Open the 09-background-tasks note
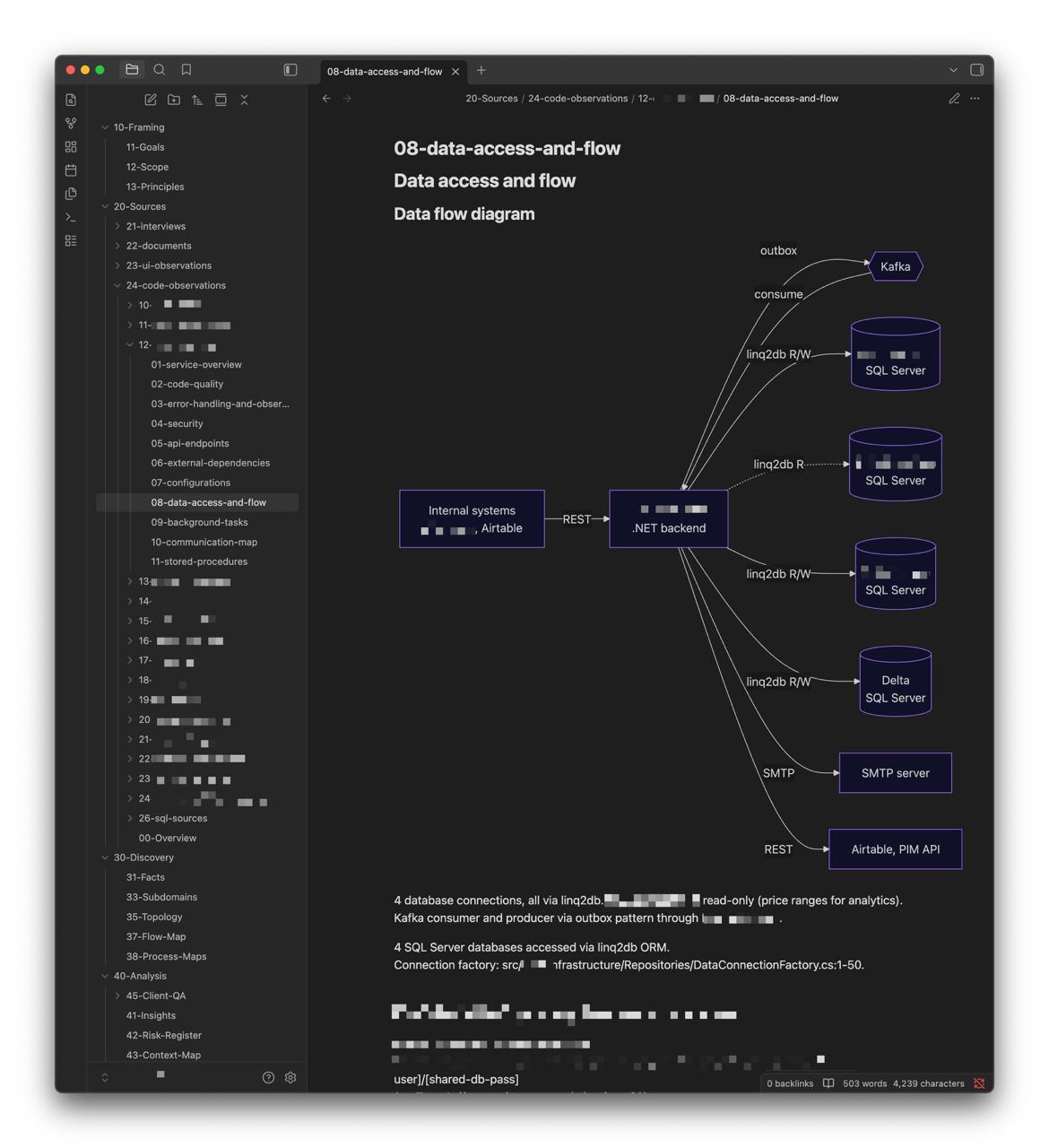This screenshot has width=1049, height=1148. [x=199, y=522]
